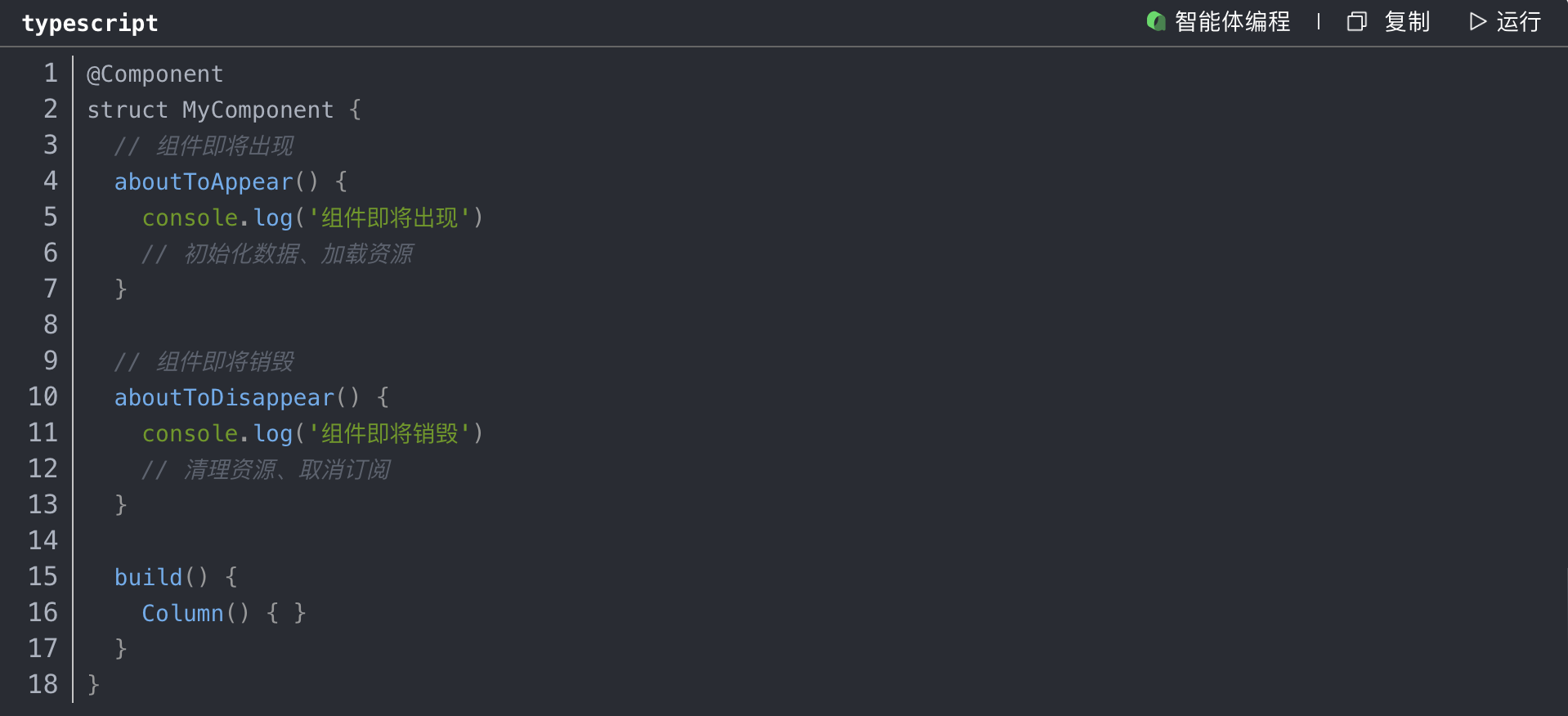Image resolution: width=1568 pixels, height=716 pixels.
Task: Click the copy icon beside 复制
Action: coord(1356,21)
